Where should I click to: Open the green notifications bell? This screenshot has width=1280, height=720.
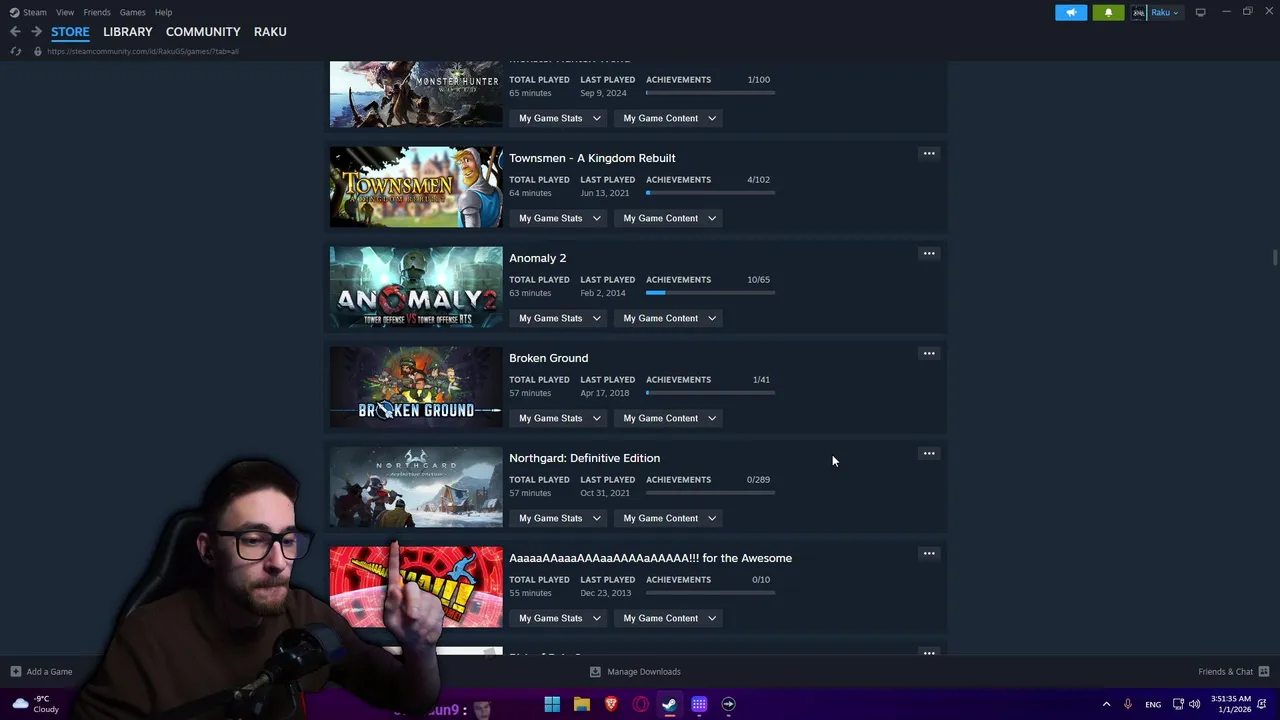tap(1108, 12)
